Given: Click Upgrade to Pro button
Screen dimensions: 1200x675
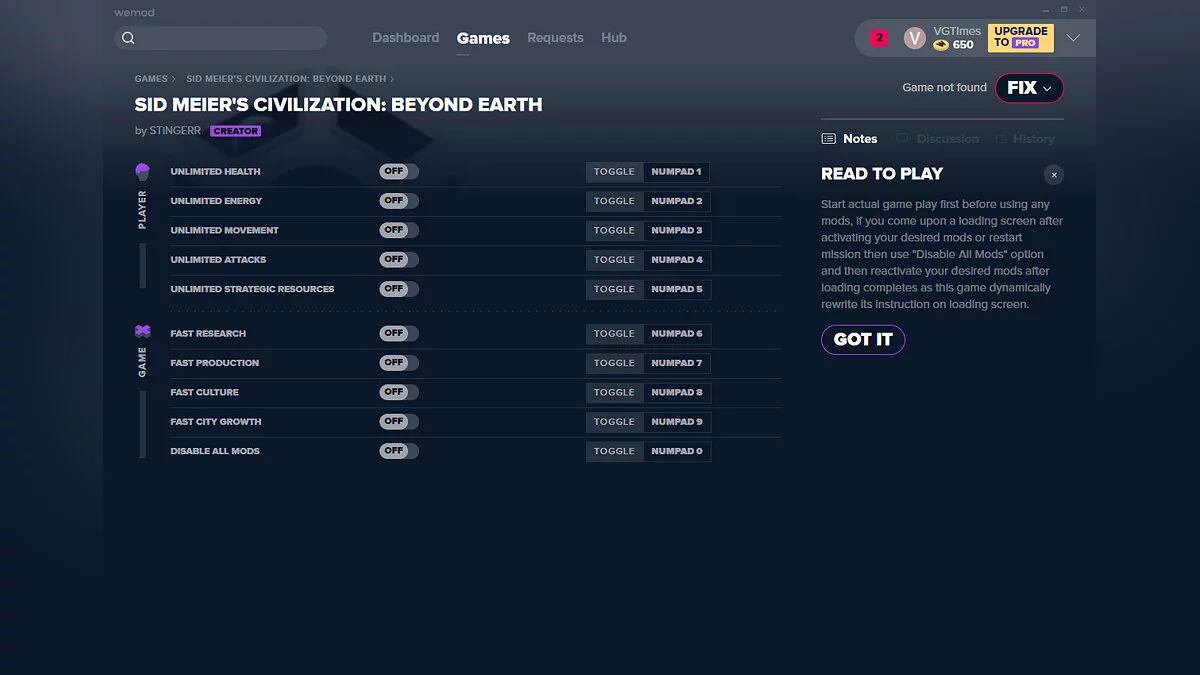Looking at the screenshot, I should (x=1021, y=38).
